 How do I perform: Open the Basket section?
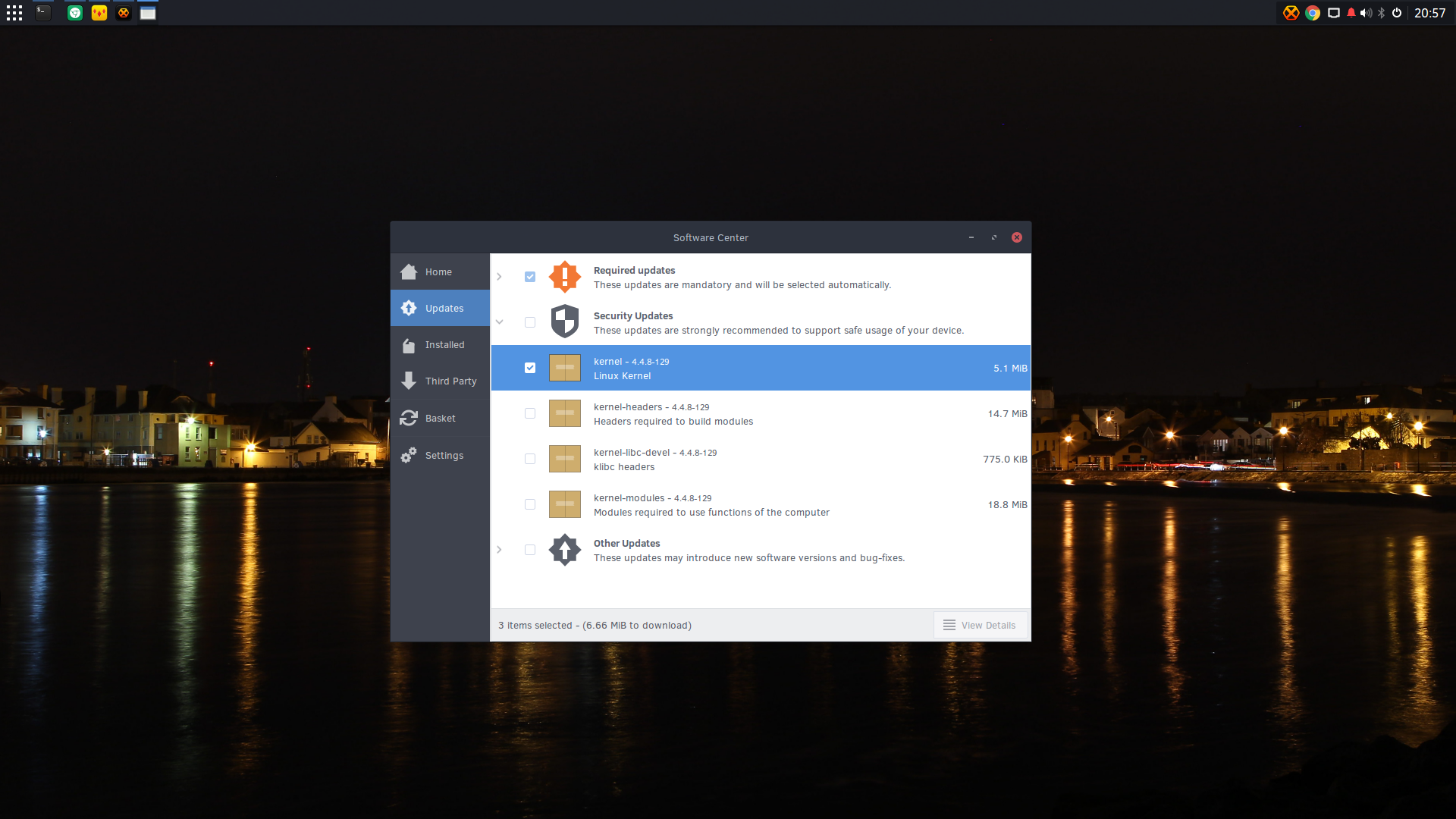click(x=440, y=418)
